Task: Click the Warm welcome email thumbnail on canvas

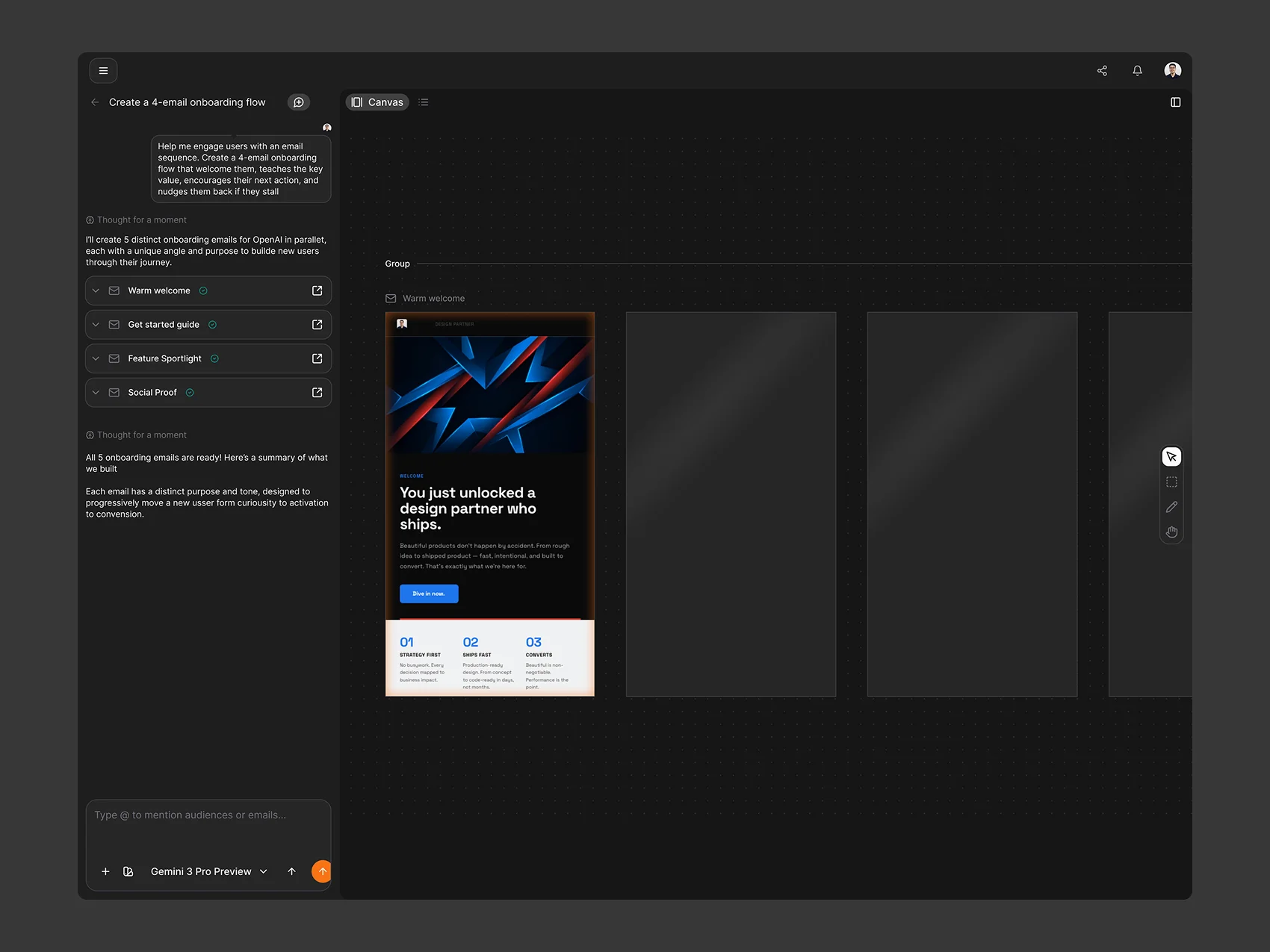Action: point(490,505)
